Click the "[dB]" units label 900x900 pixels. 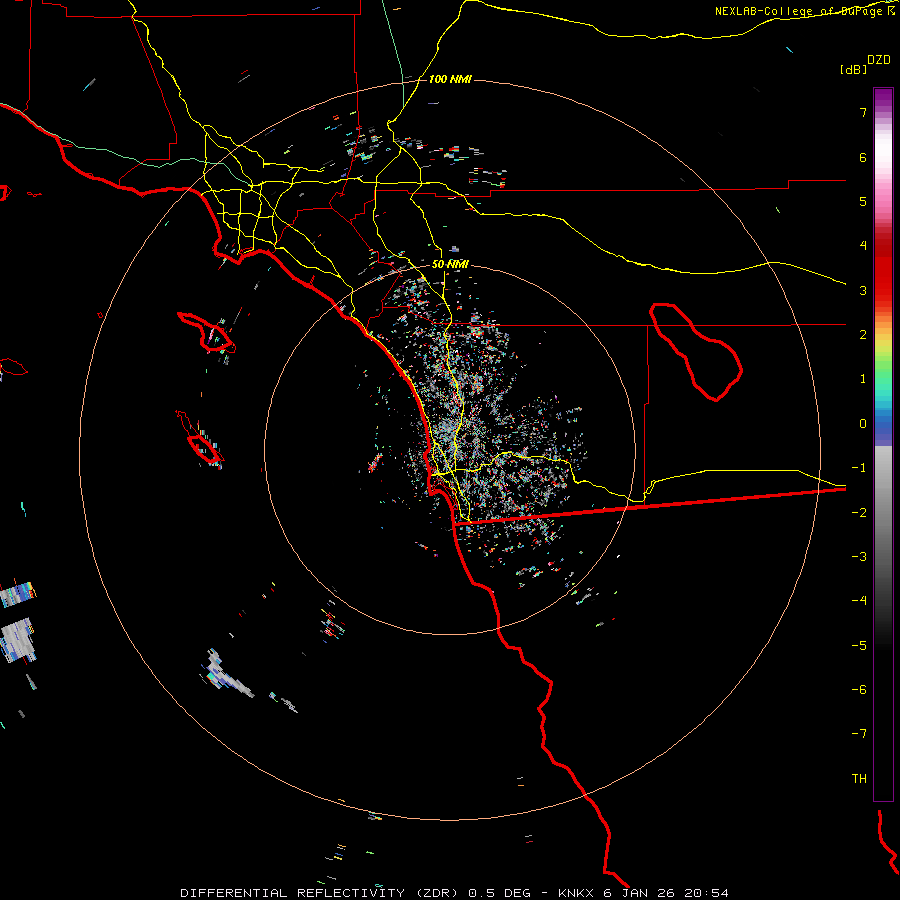click(x=853, y=69)
